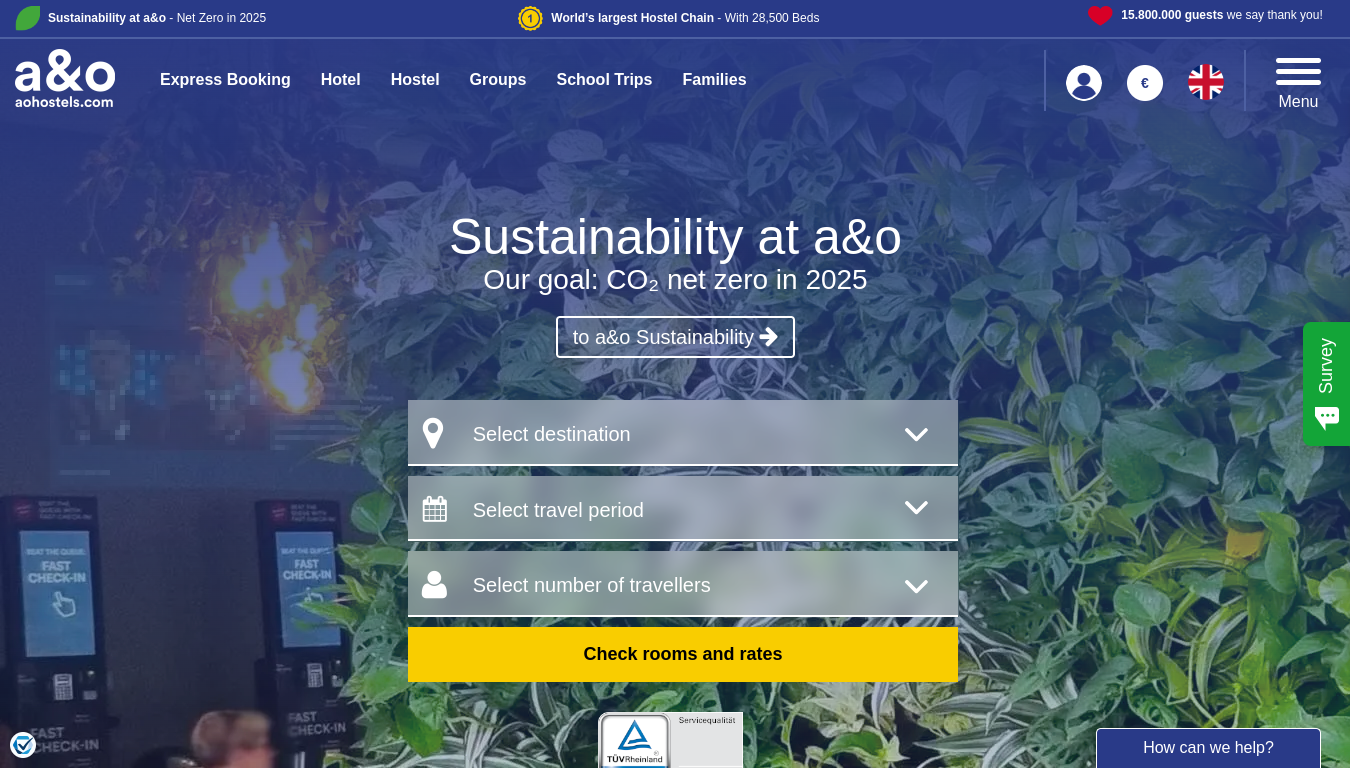Viewport: 1350px width, 768px height.
Task: Click Sustainability at a&o top banner link
Action: [x=157, y=17]
